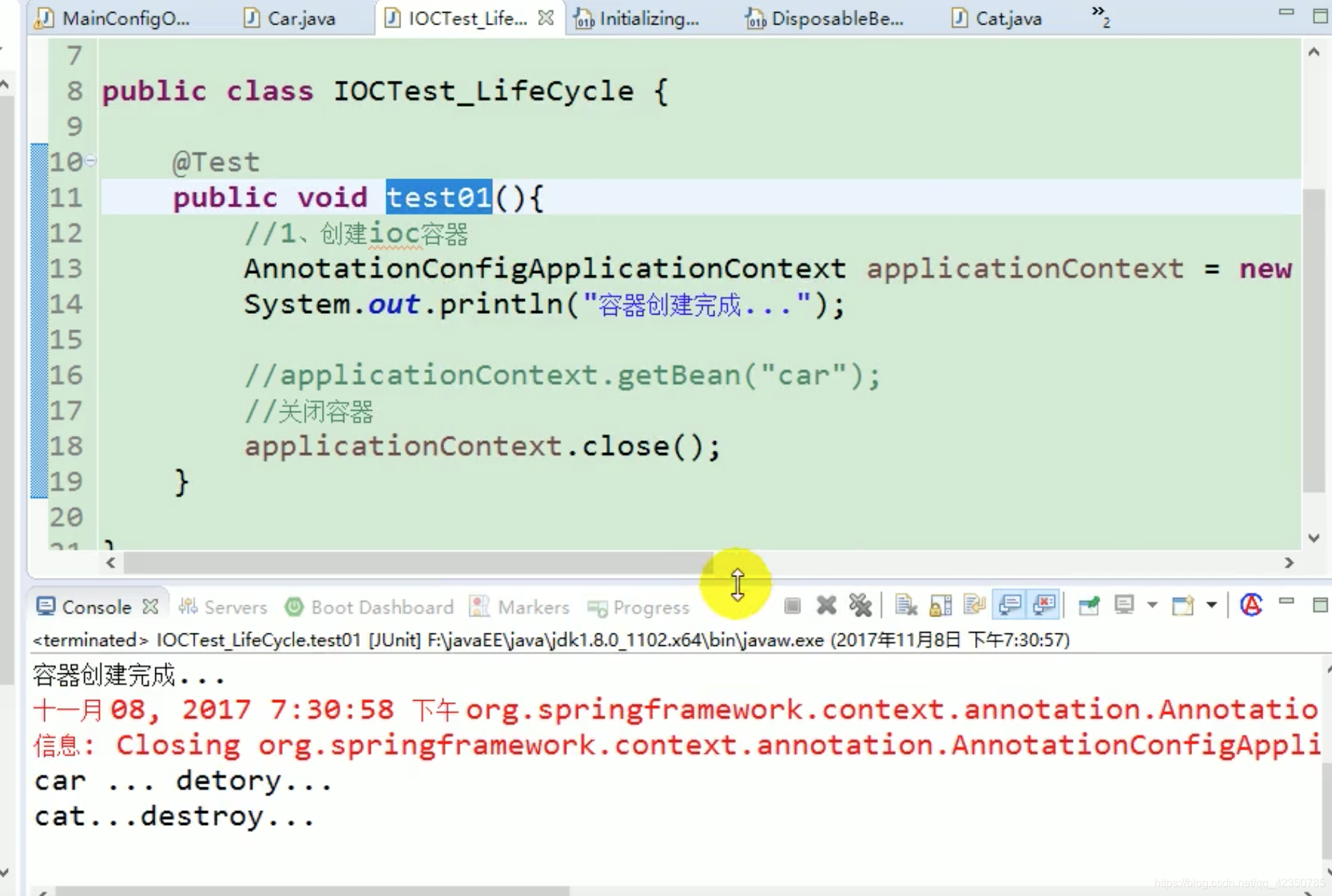Toggle show console on standard error change
Screen dimensions: 1332x896
point(1044,606)
